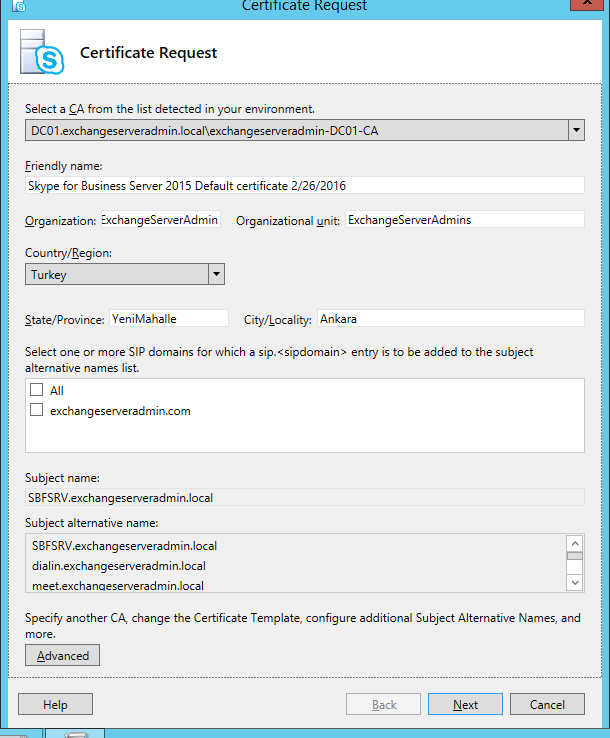Select dialin.exchangeserveradmin.local entry
Screen dimensions: 610x738
pyautogui.click(x=119, y=566)
